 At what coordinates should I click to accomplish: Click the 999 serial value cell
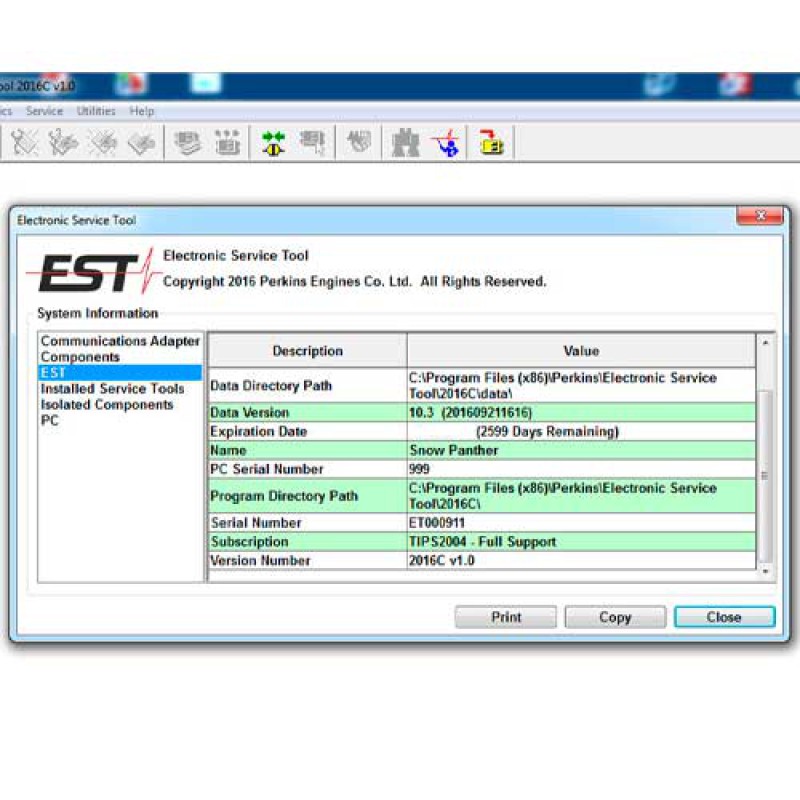[581, 469]
